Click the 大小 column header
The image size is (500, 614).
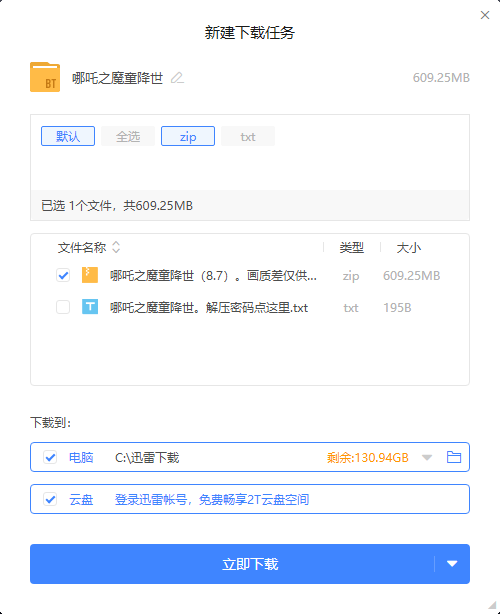[x=409, y=247]
